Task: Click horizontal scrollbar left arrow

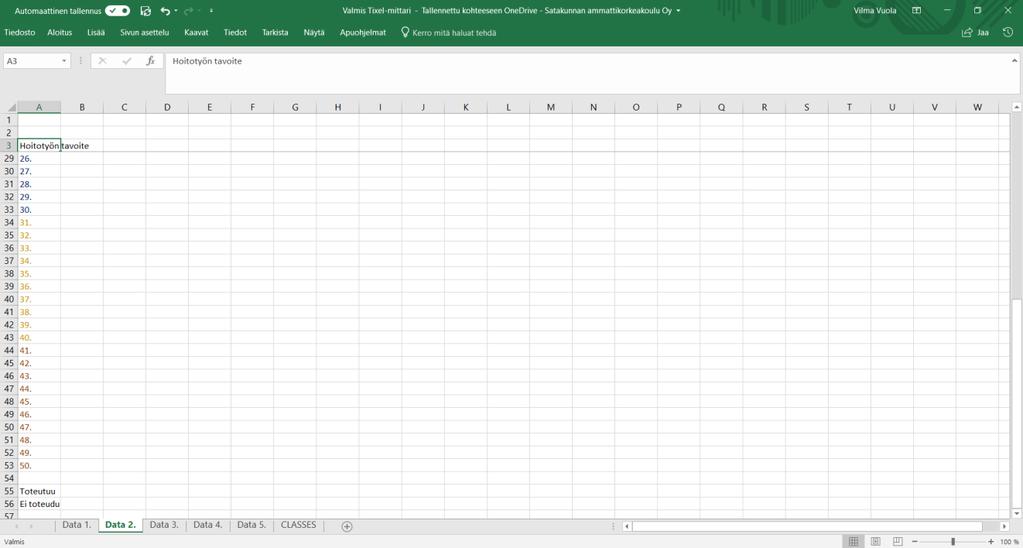Action: click(627, 526)
